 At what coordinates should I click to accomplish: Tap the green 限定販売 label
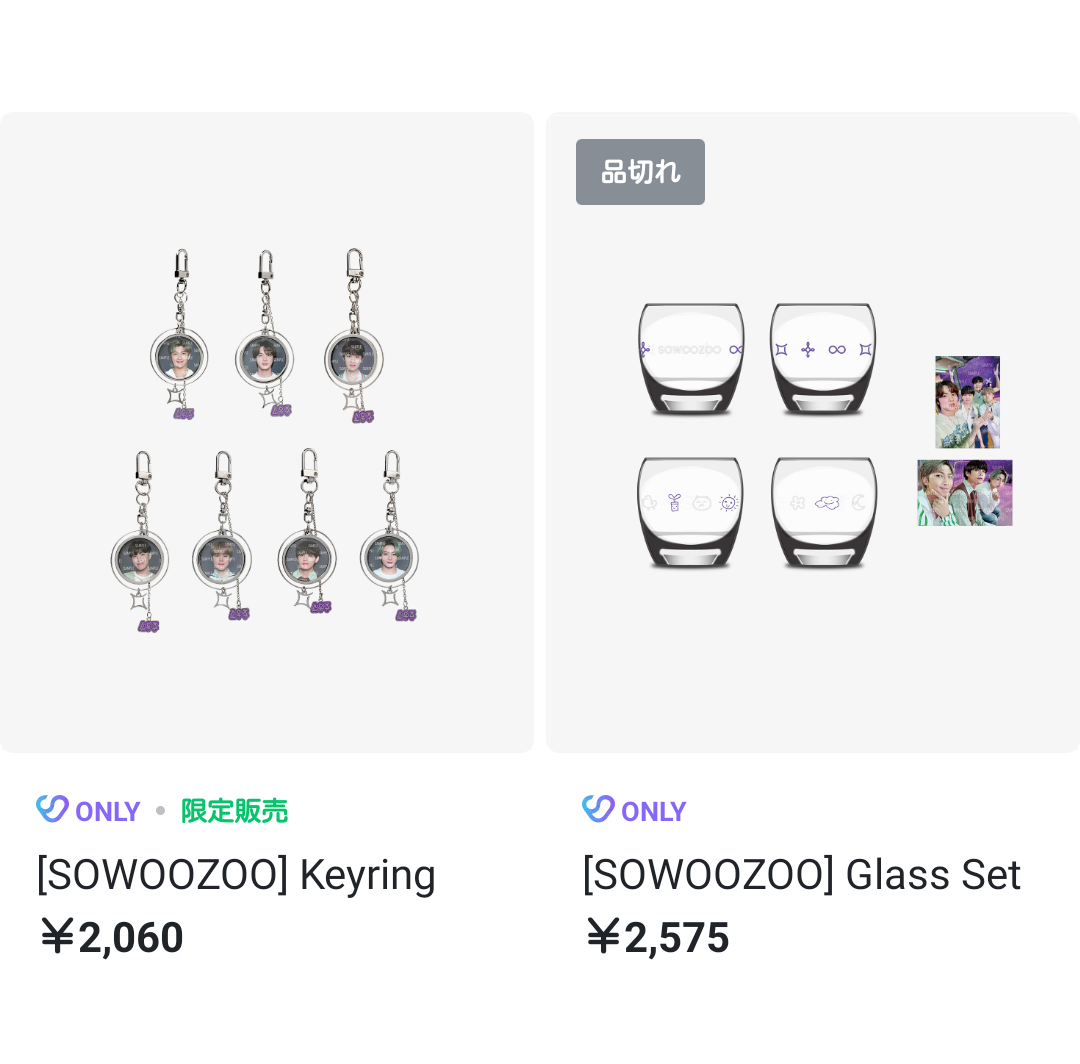(234, 811)
